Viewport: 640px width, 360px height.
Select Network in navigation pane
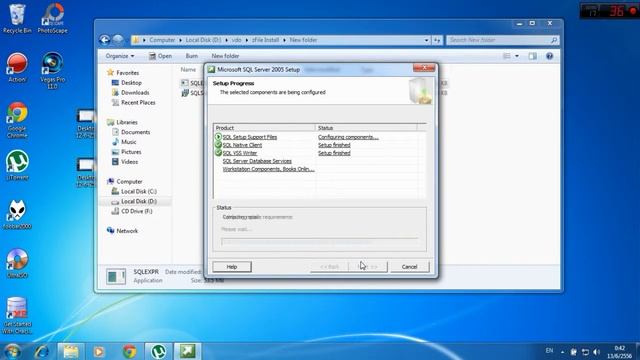[127, 231]
